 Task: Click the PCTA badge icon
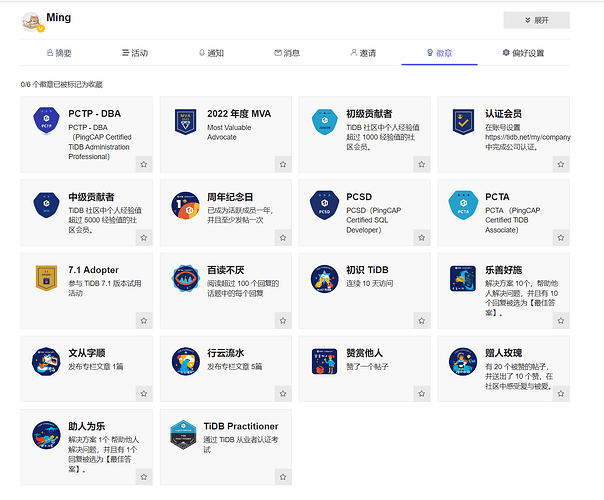(x=463, y=205)
